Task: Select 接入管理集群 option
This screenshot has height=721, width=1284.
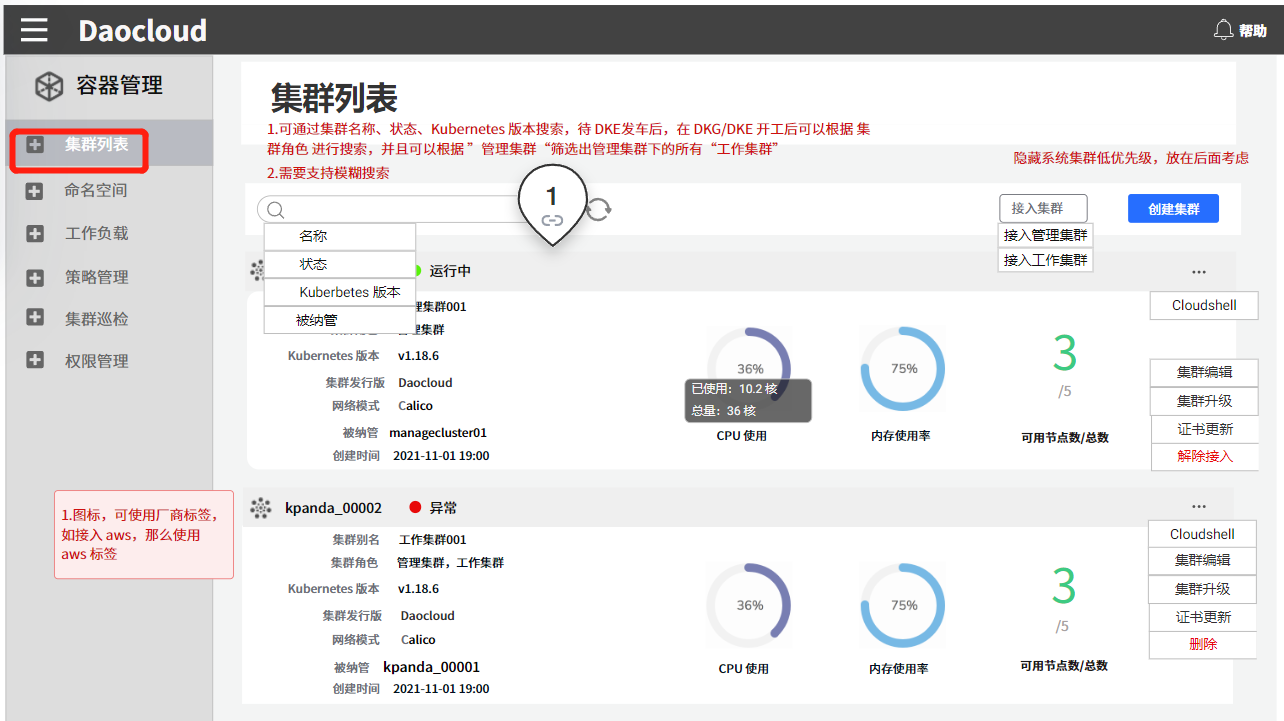Action: [1046, 235]
